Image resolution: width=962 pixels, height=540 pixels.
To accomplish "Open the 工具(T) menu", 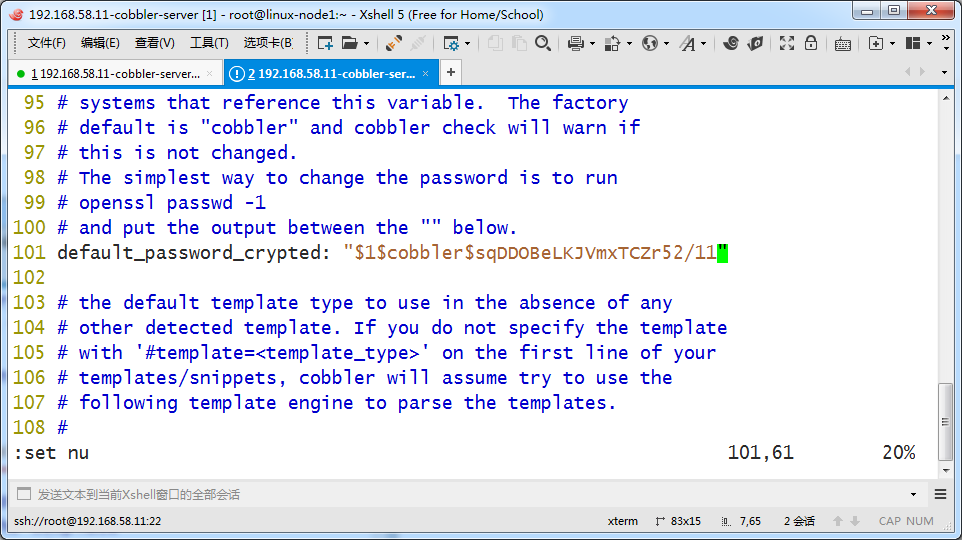I will point(209,43).
